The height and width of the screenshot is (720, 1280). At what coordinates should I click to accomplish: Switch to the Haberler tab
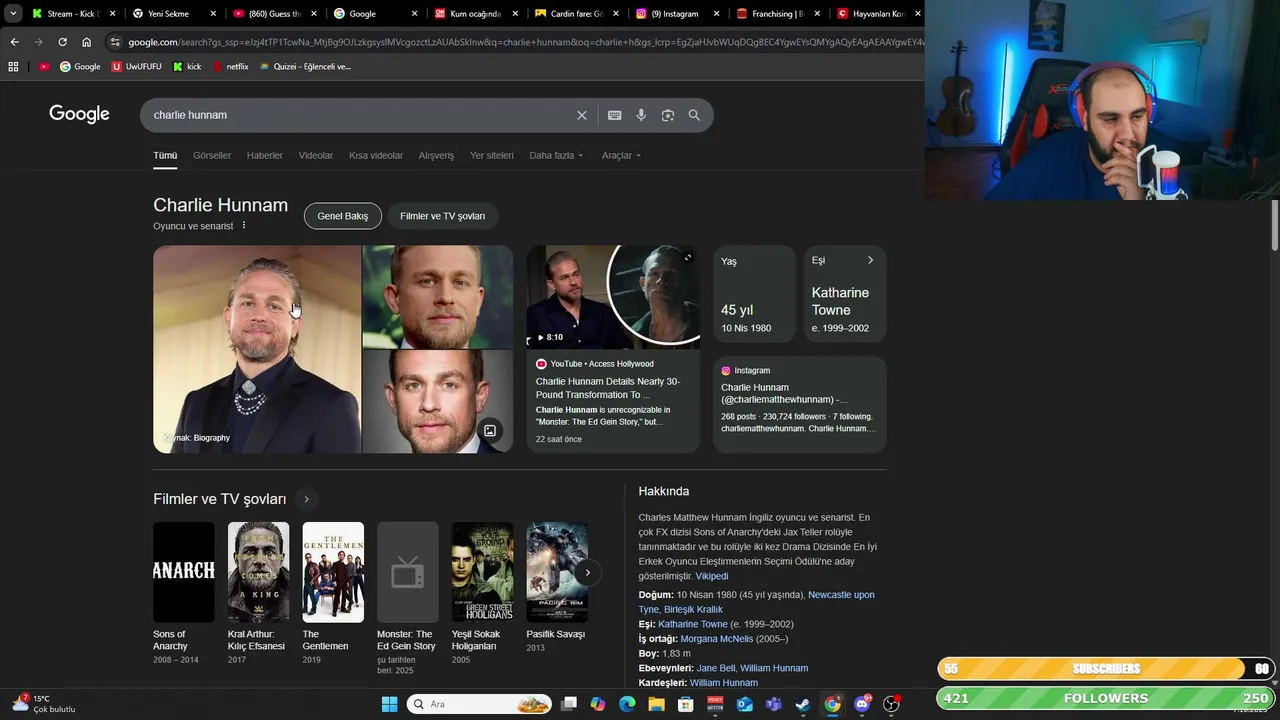click(265, 156)
